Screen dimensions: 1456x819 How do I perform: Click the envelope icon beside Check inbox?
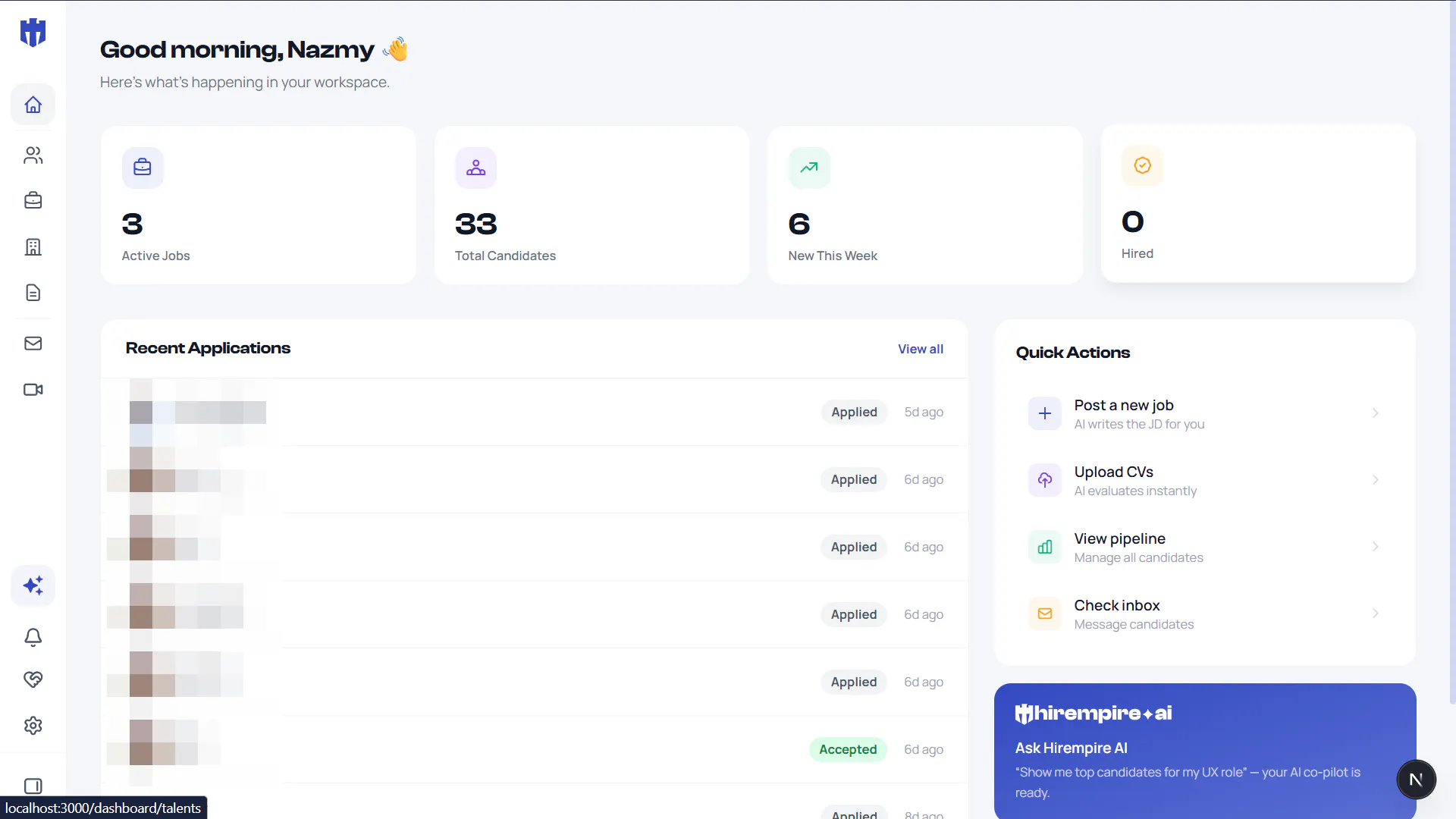click(1045, 613)
